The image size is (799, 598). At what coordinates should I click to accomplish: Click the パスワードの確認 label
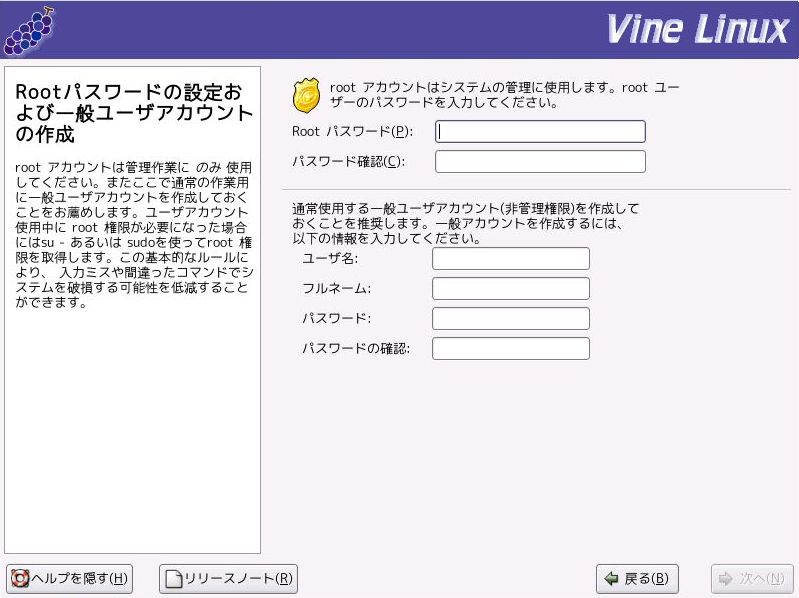356,348
